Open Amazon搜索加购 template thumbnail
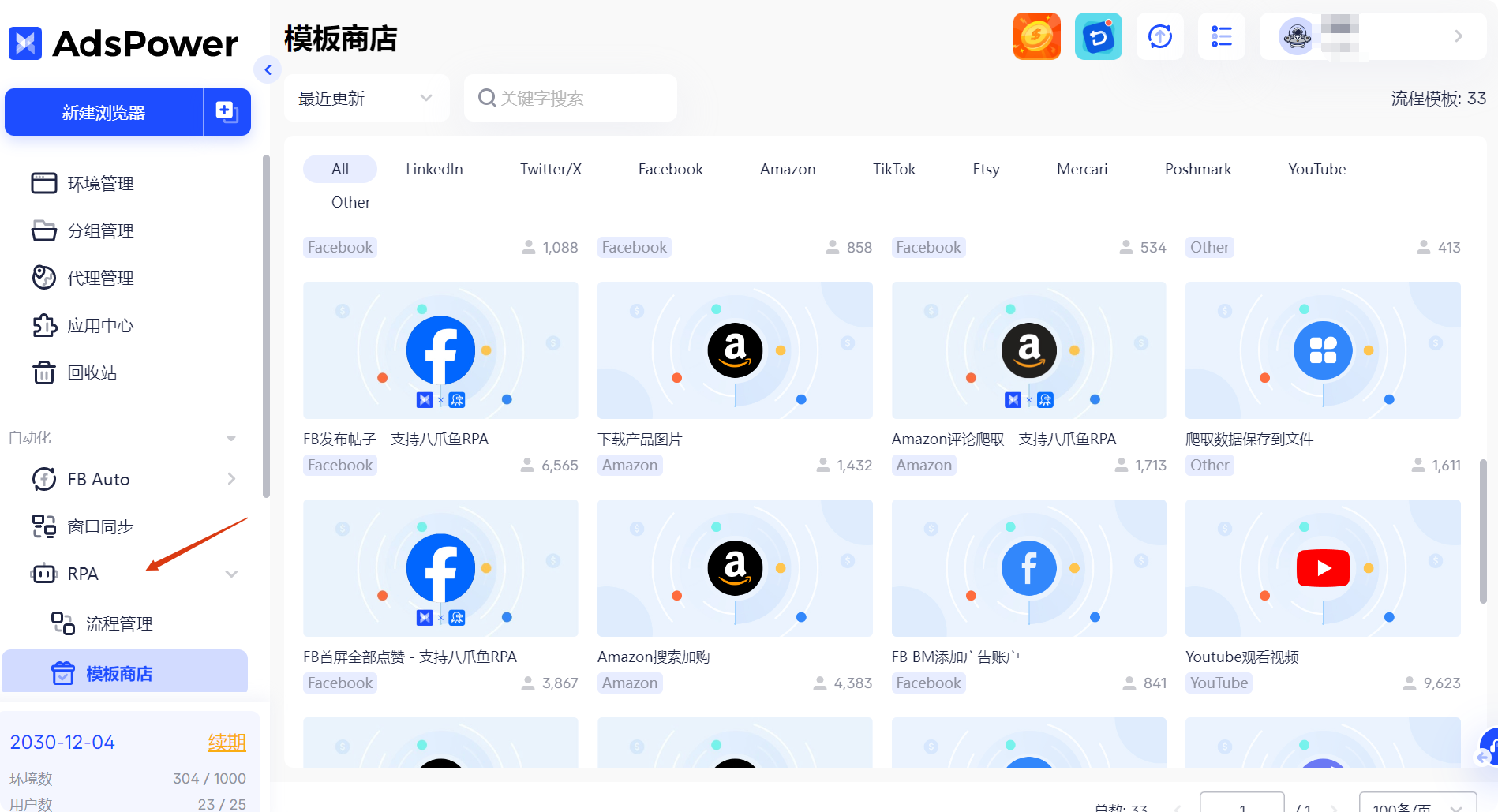This screenshot has height=812, width=1498. [x=735, y=568]
